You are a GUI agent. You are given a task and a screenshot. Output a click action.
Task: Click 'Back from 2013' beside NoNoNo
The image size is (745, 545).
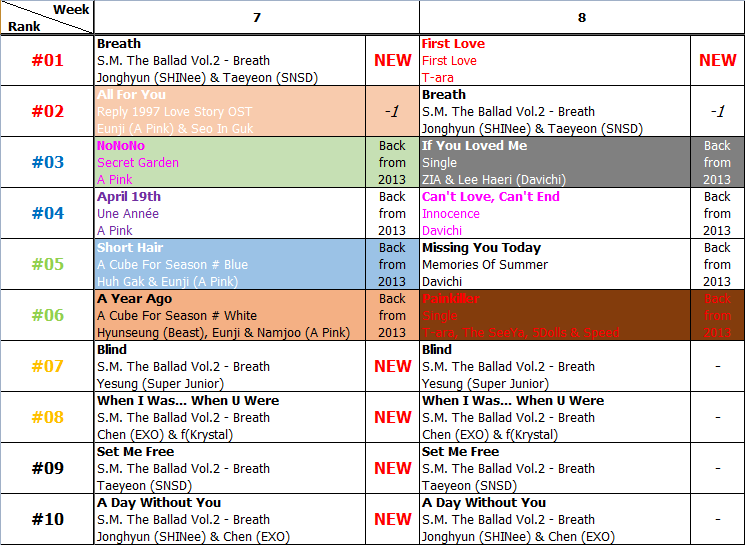[x=392, y=162]
